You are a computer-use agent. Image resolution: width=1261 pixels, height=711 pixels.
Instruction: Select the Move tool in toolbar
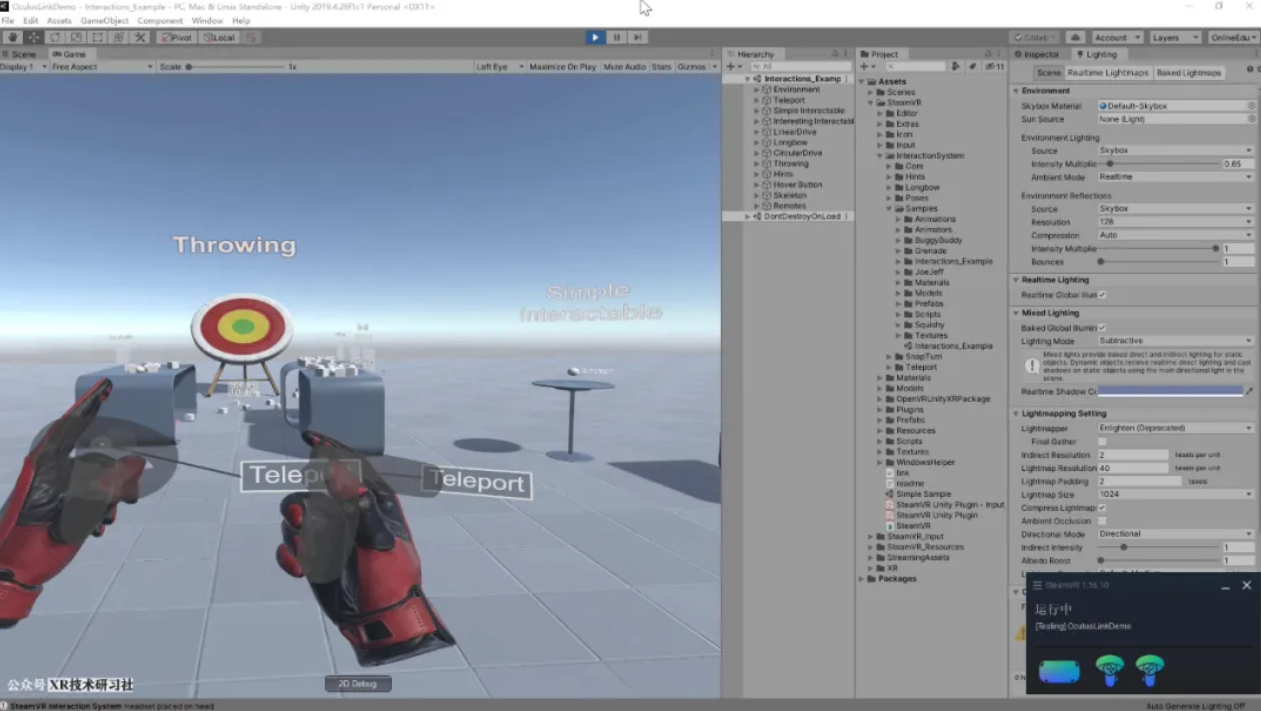34,38
